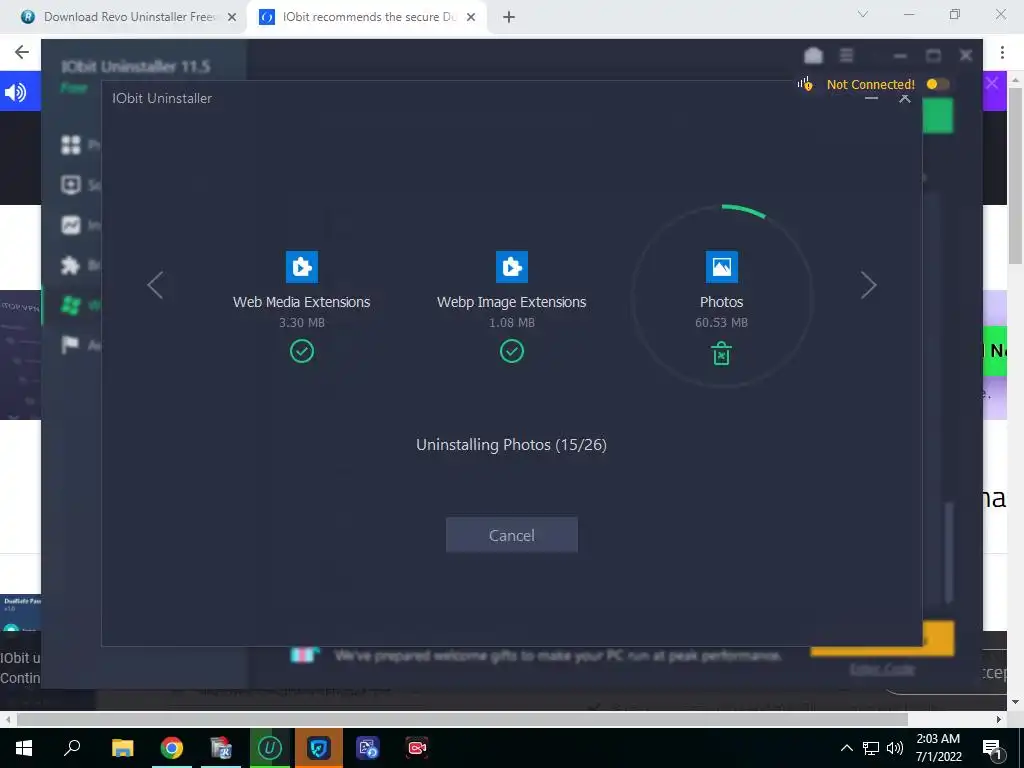Go back in the browser
1024x768 pixels.
coord(22,52)
